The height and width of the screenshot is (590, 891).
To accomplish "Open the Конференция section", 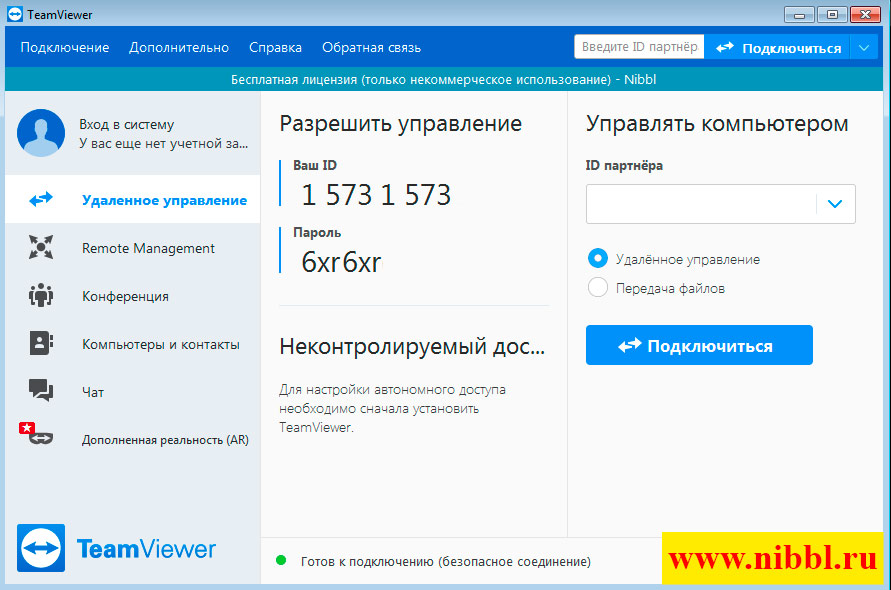I will [133, 296].
